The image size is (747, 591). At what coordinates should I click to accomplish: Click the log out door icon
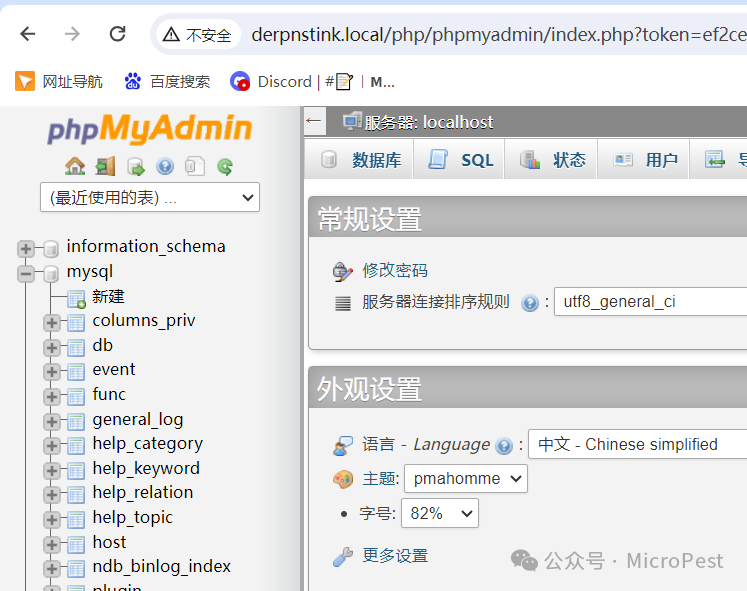pyautogui.click(x=105, y=167)
